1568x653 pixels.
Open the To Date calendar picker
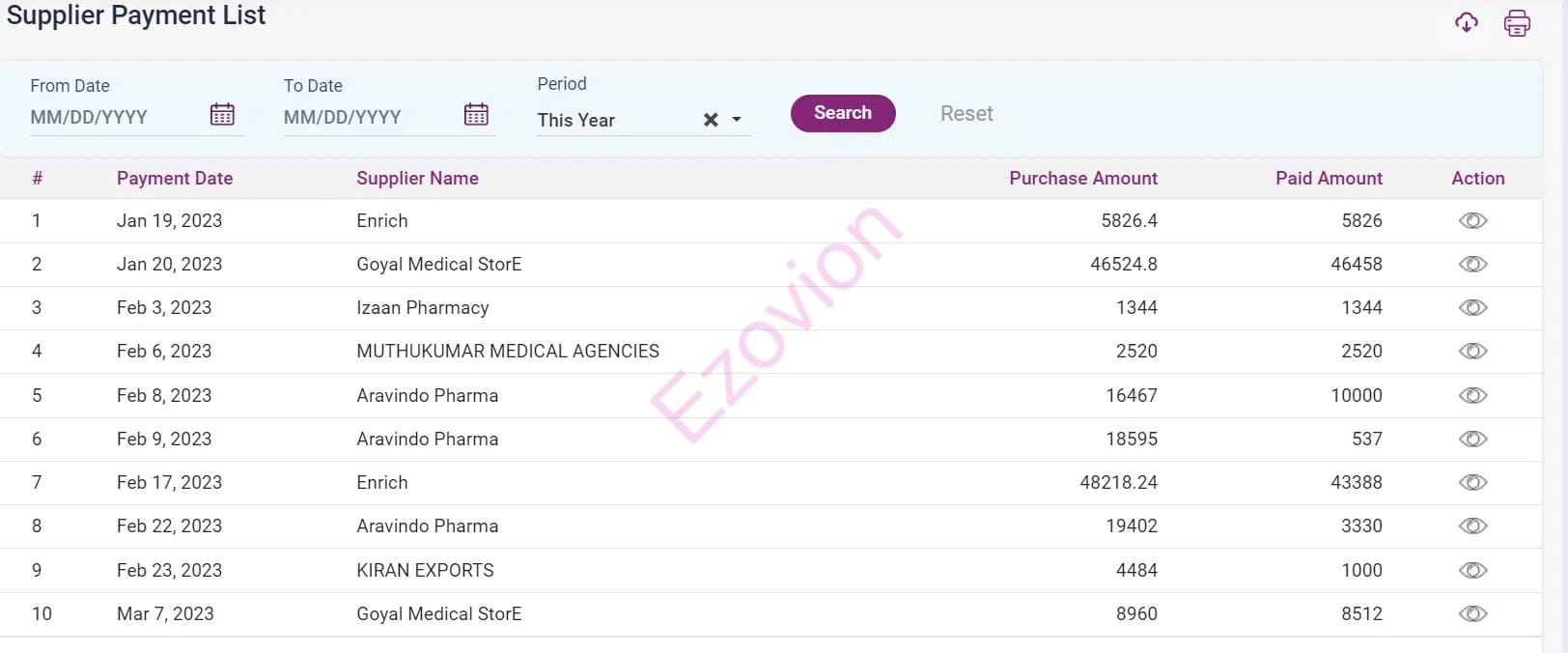(476, 115)
